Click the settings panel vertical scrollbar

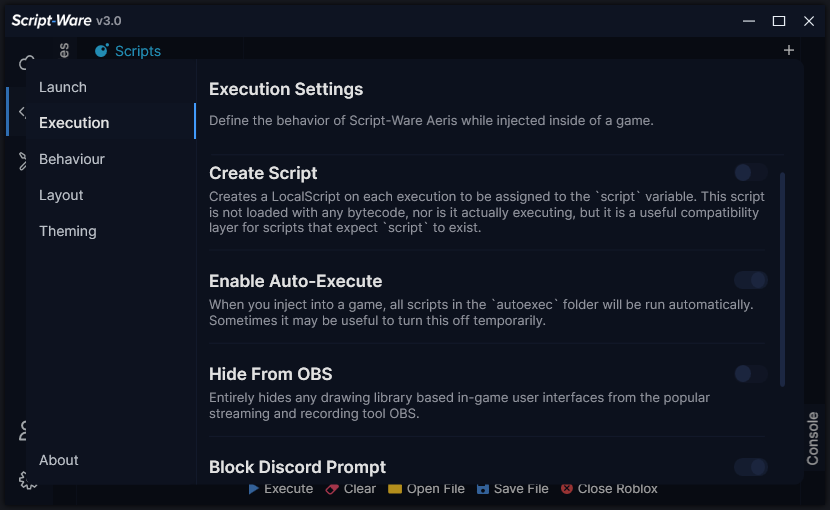pos(782,280)
